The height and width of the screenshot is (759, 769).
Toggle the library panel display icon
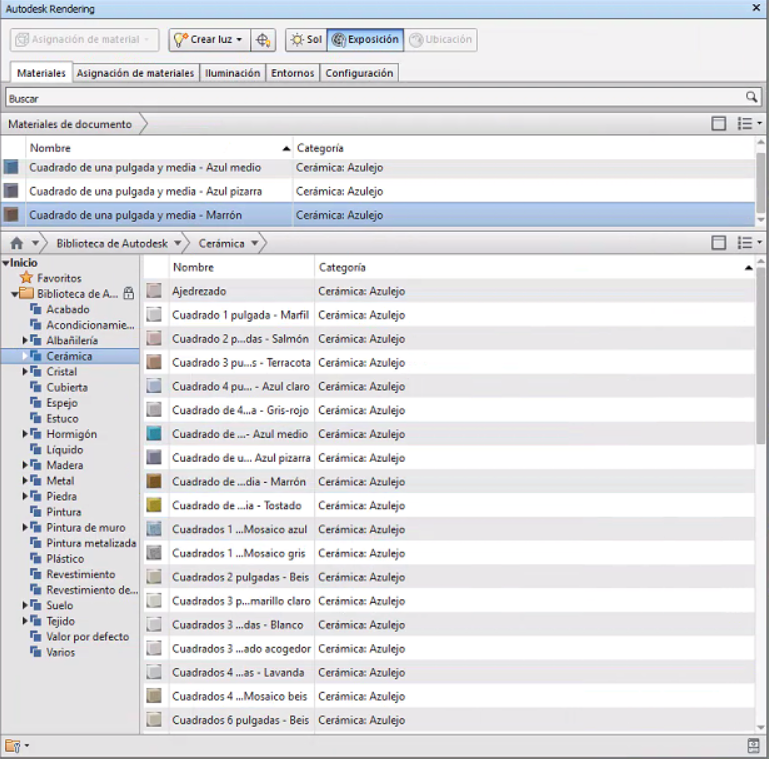coord(718,243)
